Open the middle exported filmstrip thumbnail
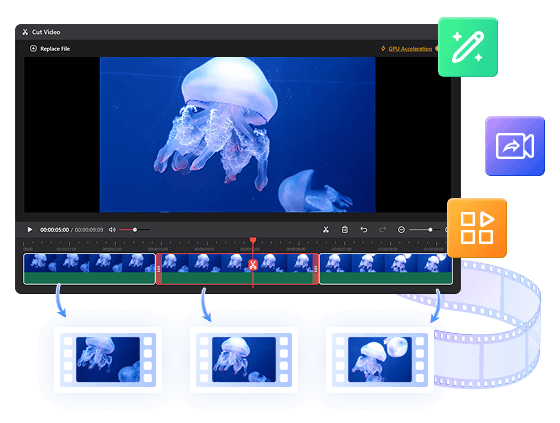Viewport: 560px width, 423px height. coord(244,360)
